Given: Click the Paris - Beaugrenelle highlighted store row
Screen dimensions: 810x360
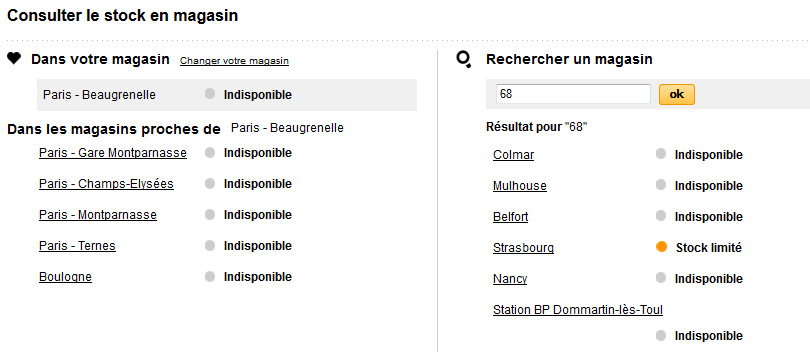Looking at the screenshot, I should [227, 95].
